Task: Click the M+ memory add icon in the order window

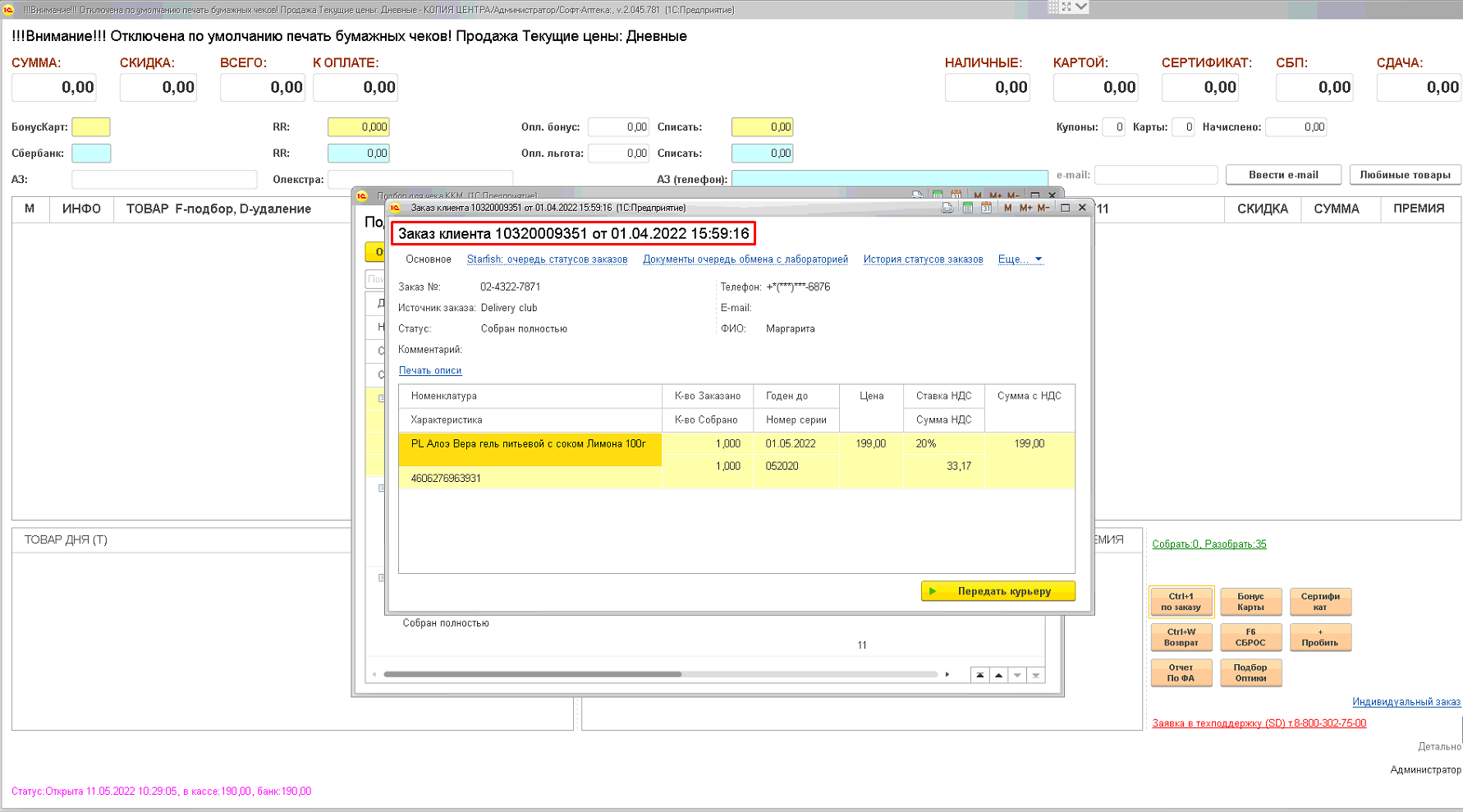Action: click(1025, 208)
